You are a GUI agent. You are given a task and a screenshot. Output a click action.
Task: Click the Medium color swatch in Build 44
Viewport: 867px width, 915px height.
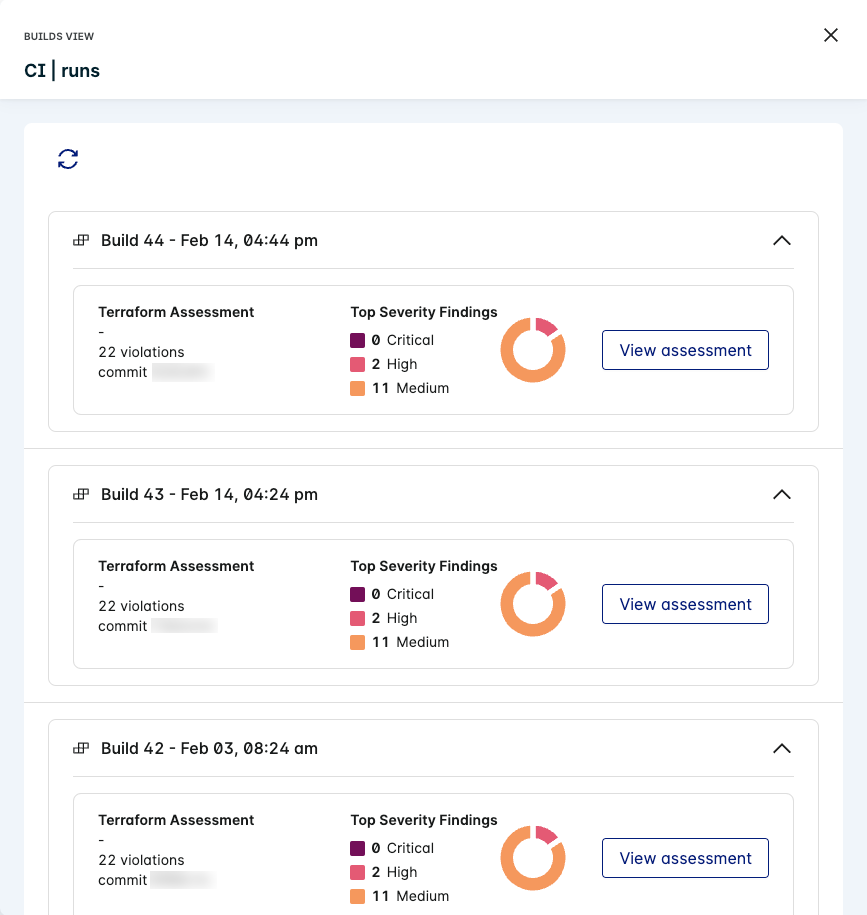click(358, 389)
